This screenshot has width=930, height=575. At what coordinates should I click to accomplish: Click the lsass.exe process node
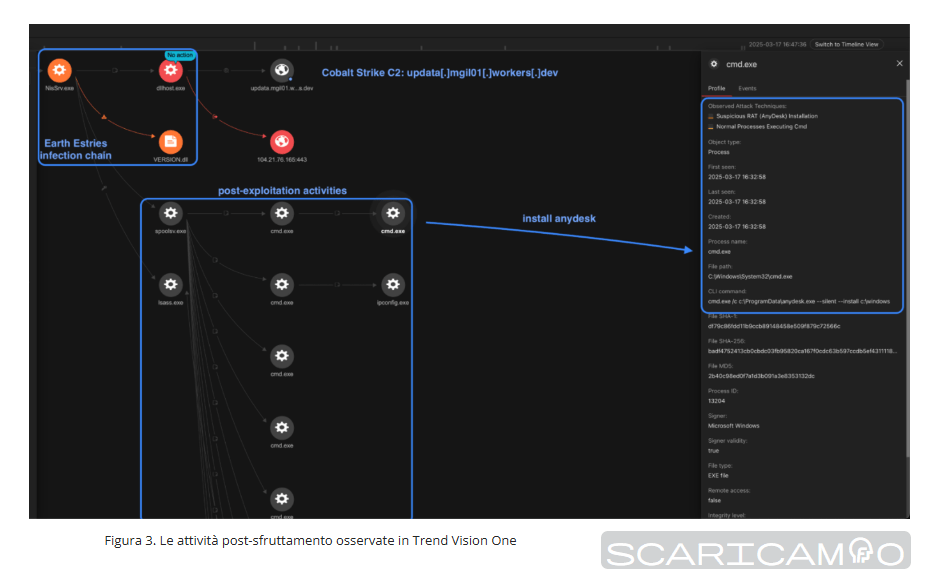[171, 284]
